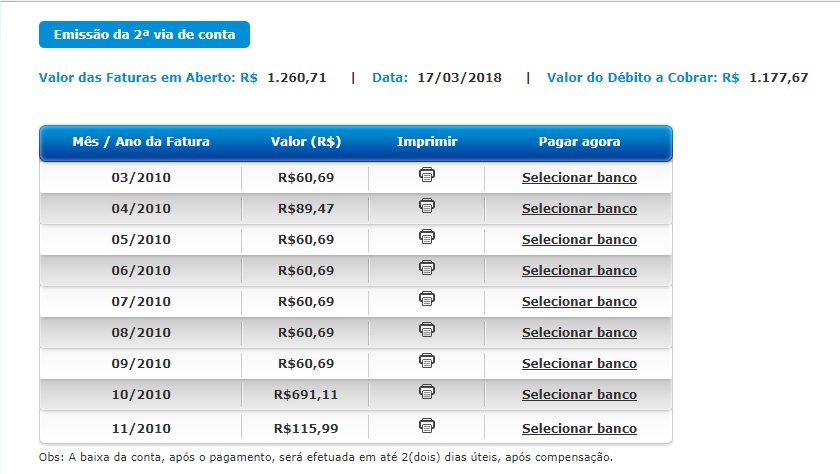Open Selecionar banco for 09/2010
The width and height of the screenshot is (840, 474).
(x=579, y=364)
